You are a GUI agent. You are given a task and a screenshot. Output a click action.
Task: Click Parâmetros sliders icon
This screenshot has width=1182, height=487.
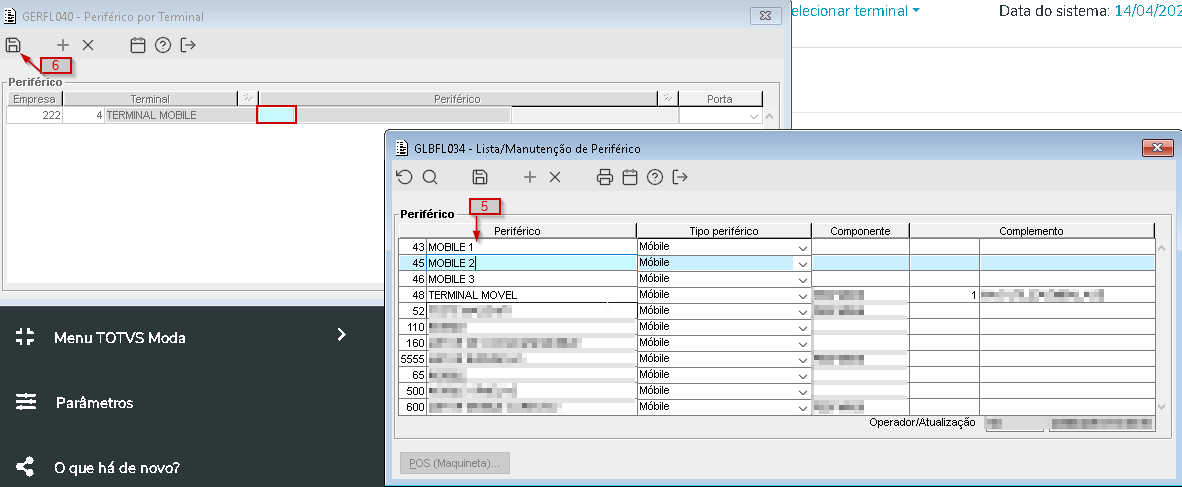click(x=26, y=402)
